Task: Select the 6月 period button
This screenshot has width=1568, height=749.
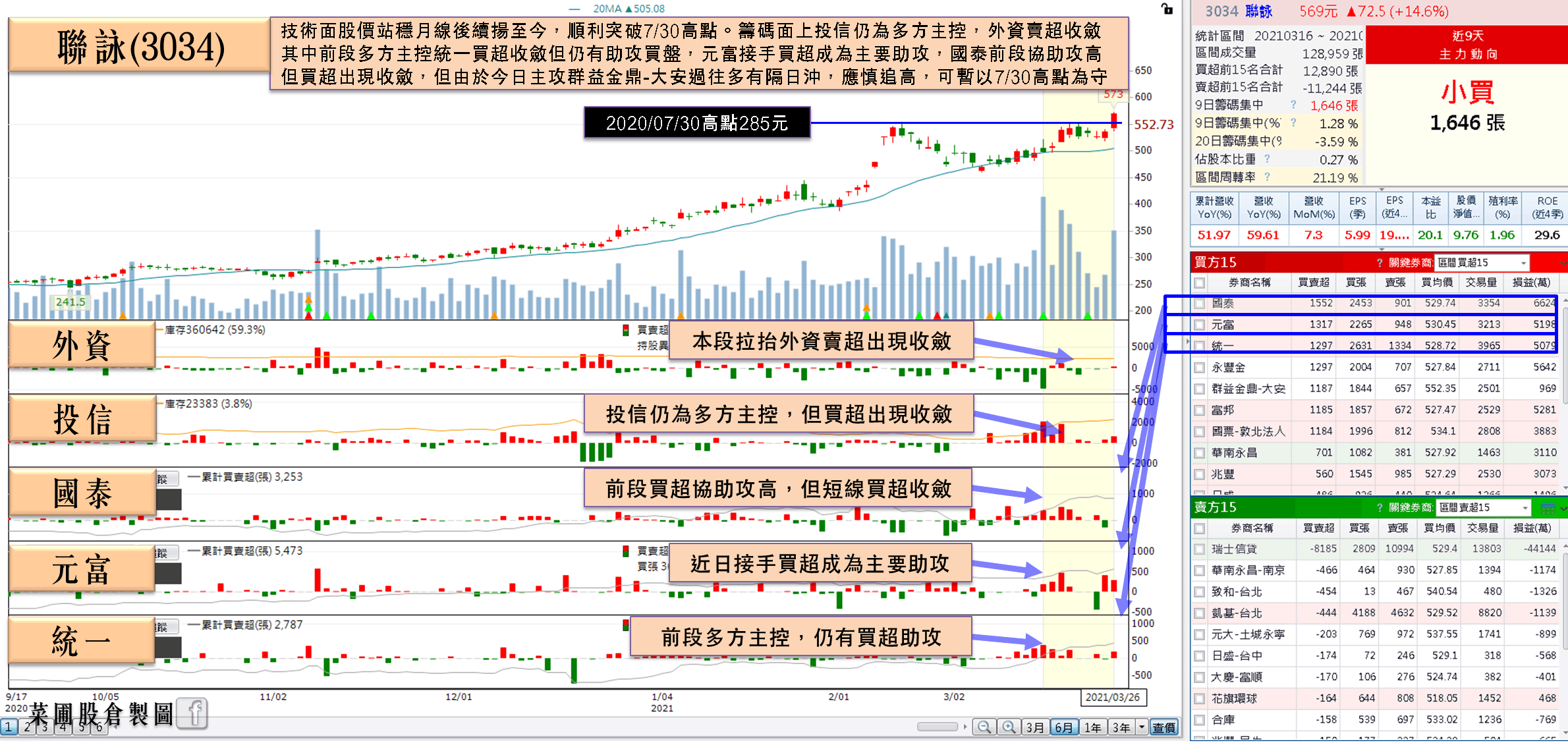Action: pyautogui.click(x=1064, y=727)
